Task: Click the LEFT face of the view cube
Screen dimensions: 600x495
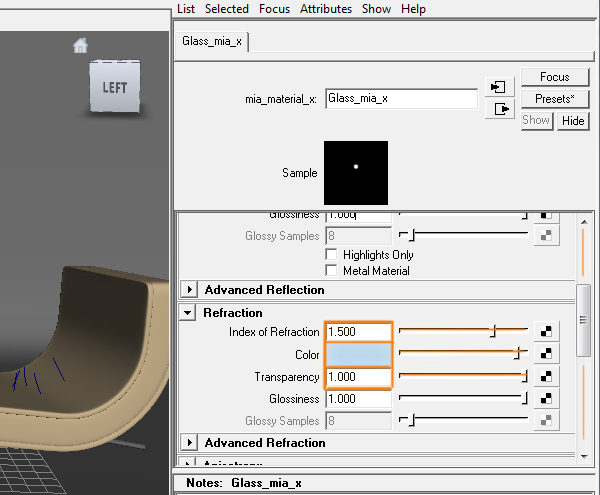Action: pos(115,87)
